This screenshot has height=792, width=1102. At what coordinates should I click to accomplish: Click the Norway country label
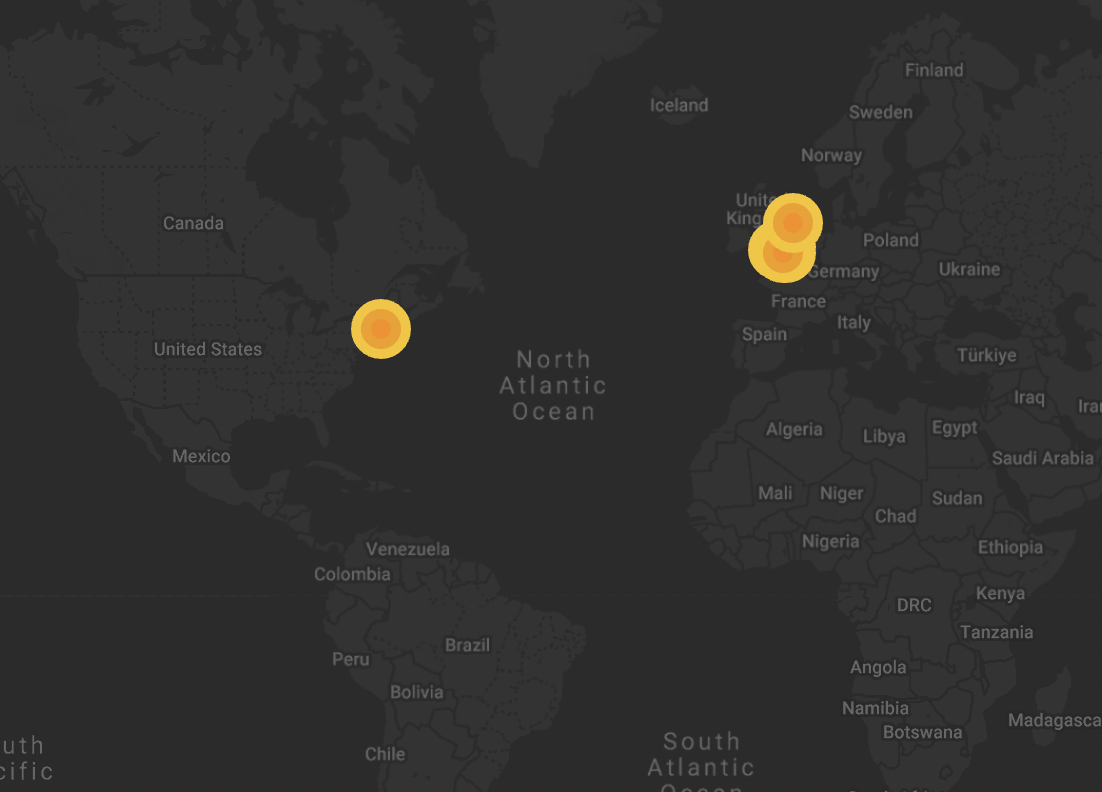[x=831, y=155]
